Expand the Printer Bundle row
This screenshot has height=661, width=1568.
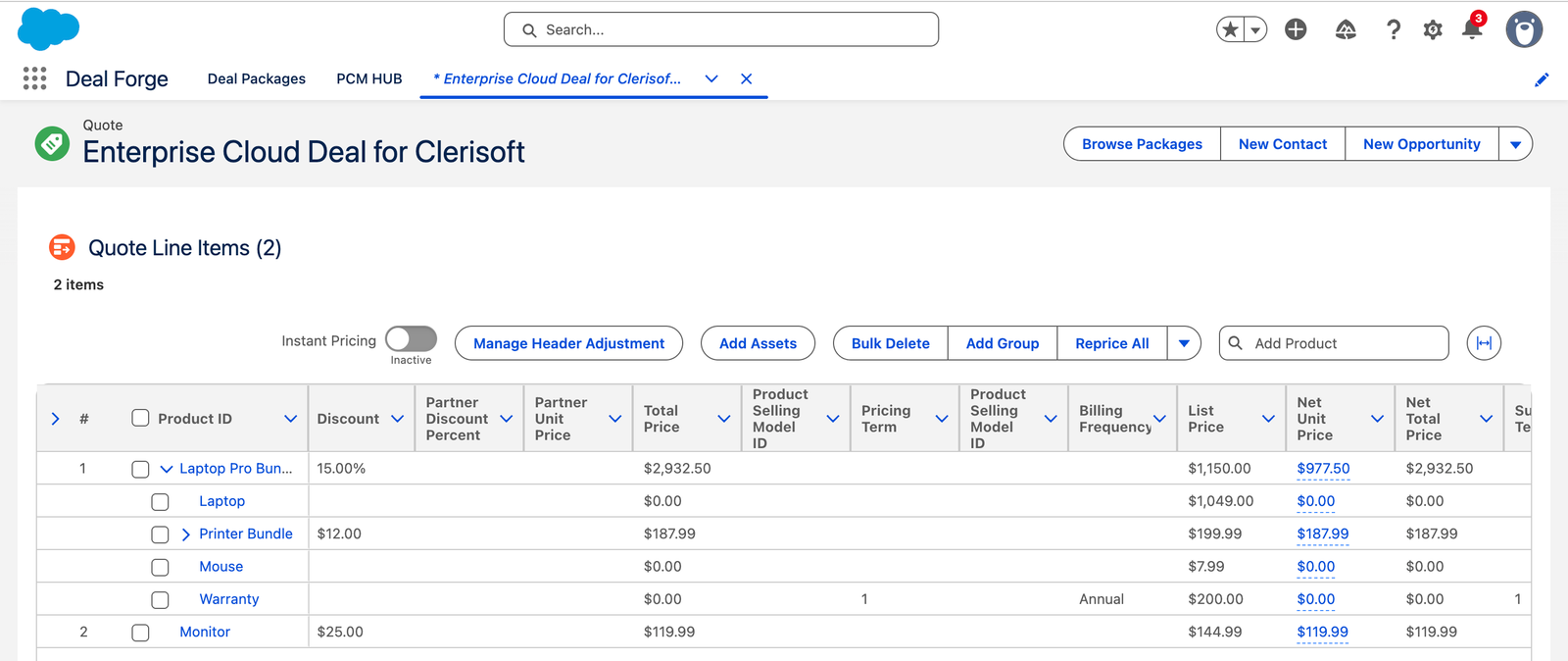[x=186, y=534]
